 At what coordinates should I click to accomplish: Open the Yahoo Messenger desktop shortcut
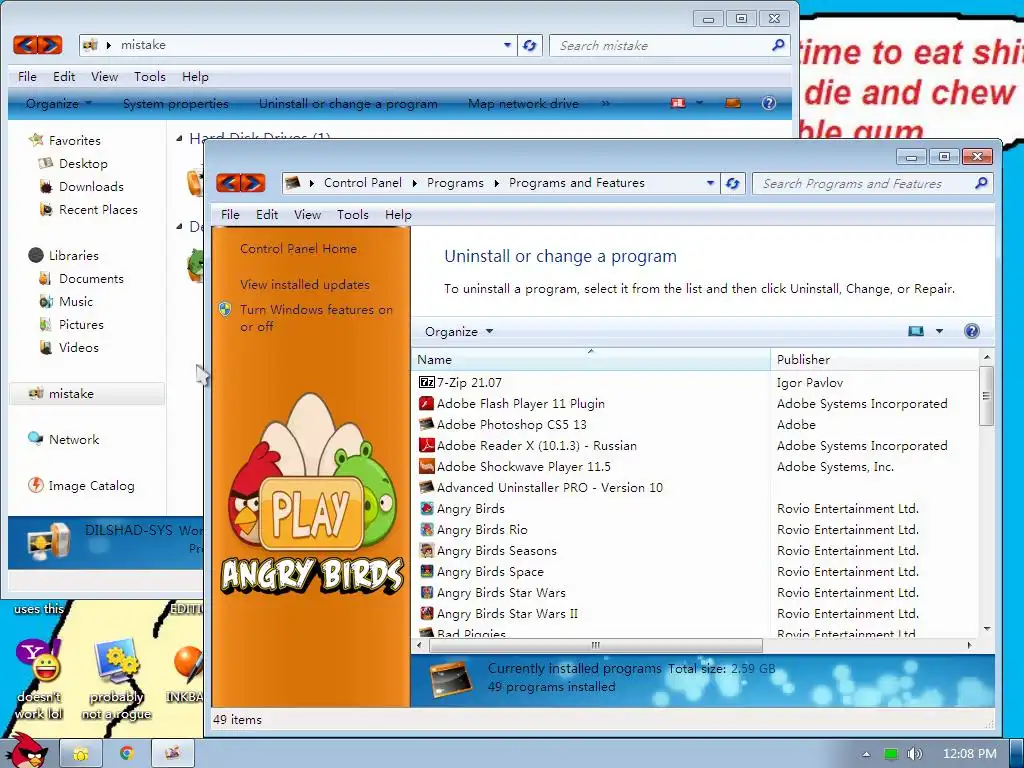[39, 661]
